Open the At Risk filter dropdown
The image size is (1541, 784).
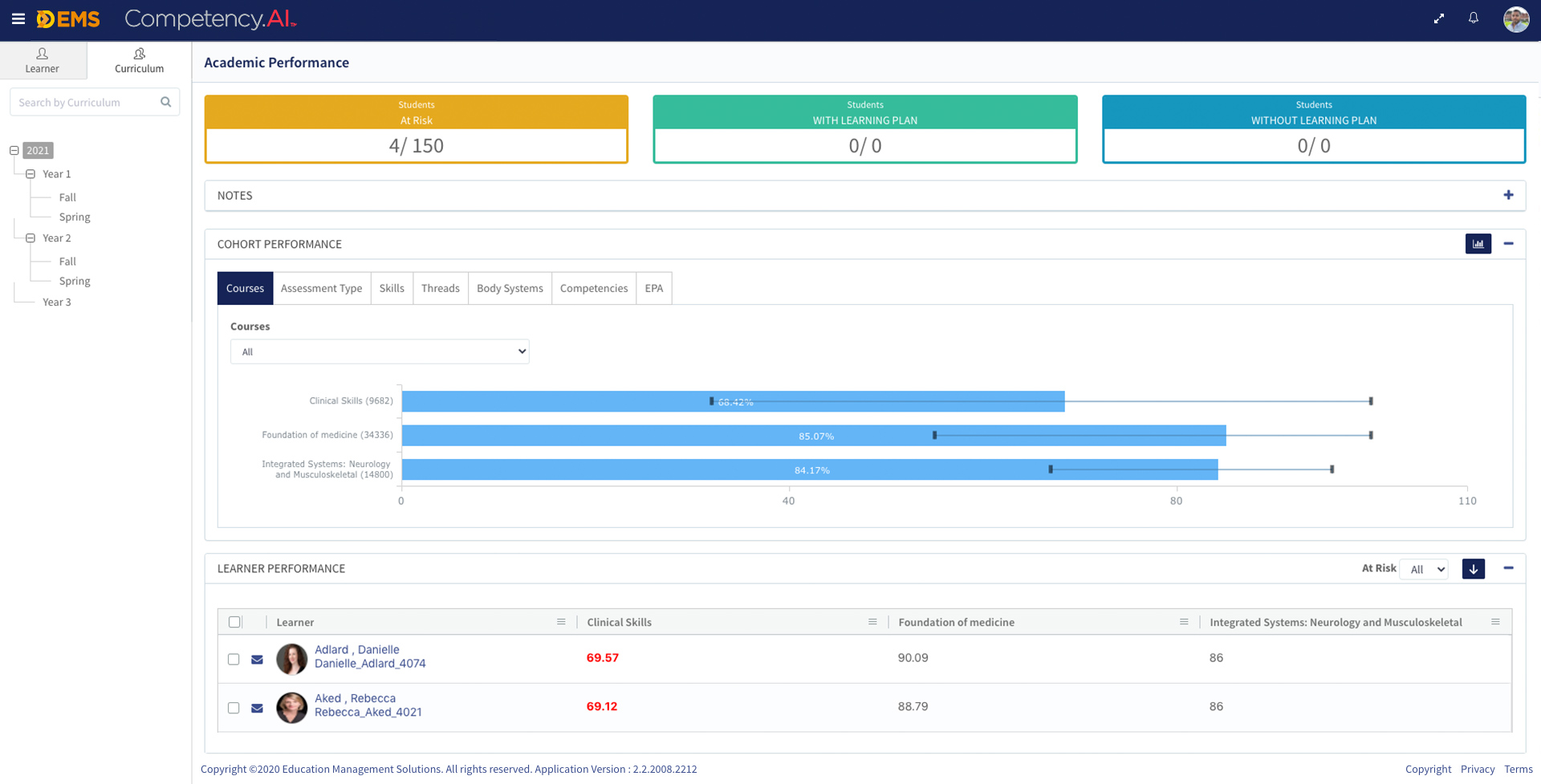[1426, 569]
